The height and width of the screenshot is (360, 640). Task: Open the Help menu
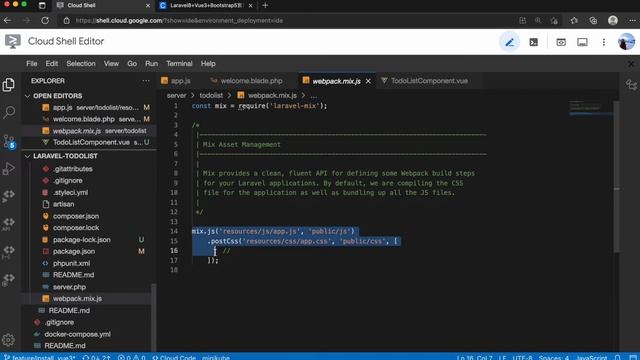pos(208,64)
